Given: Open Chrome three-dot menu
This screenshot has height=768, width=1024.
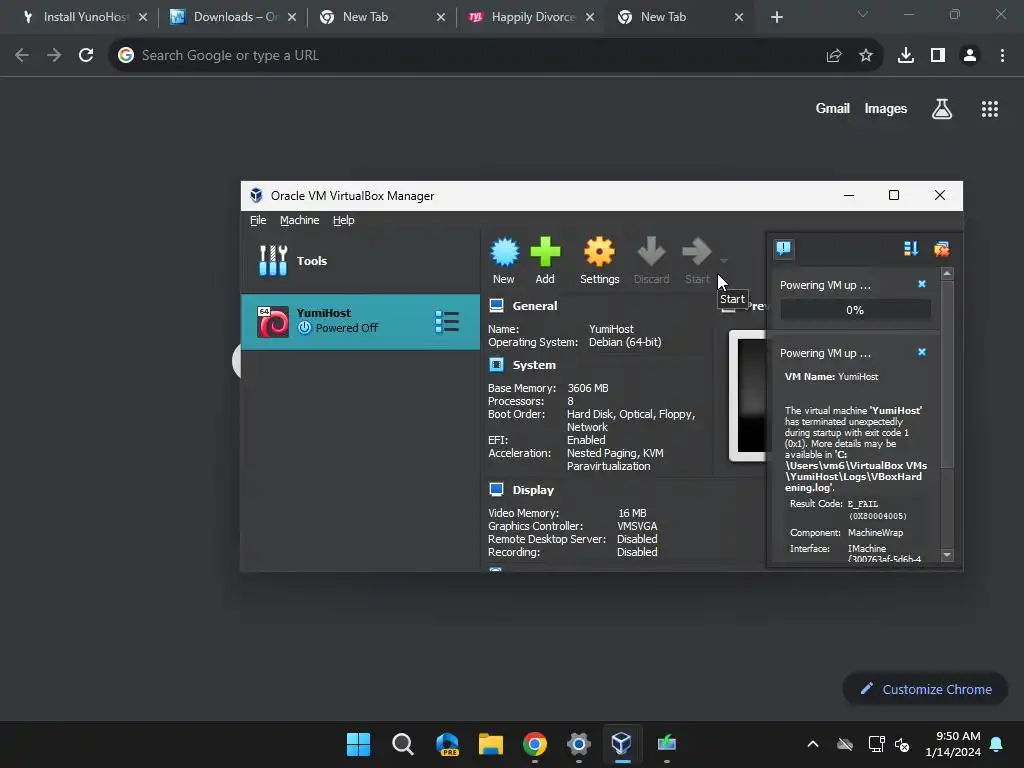Looking at the screenshot, I should pyautogui.click(x=1002, y=56).
